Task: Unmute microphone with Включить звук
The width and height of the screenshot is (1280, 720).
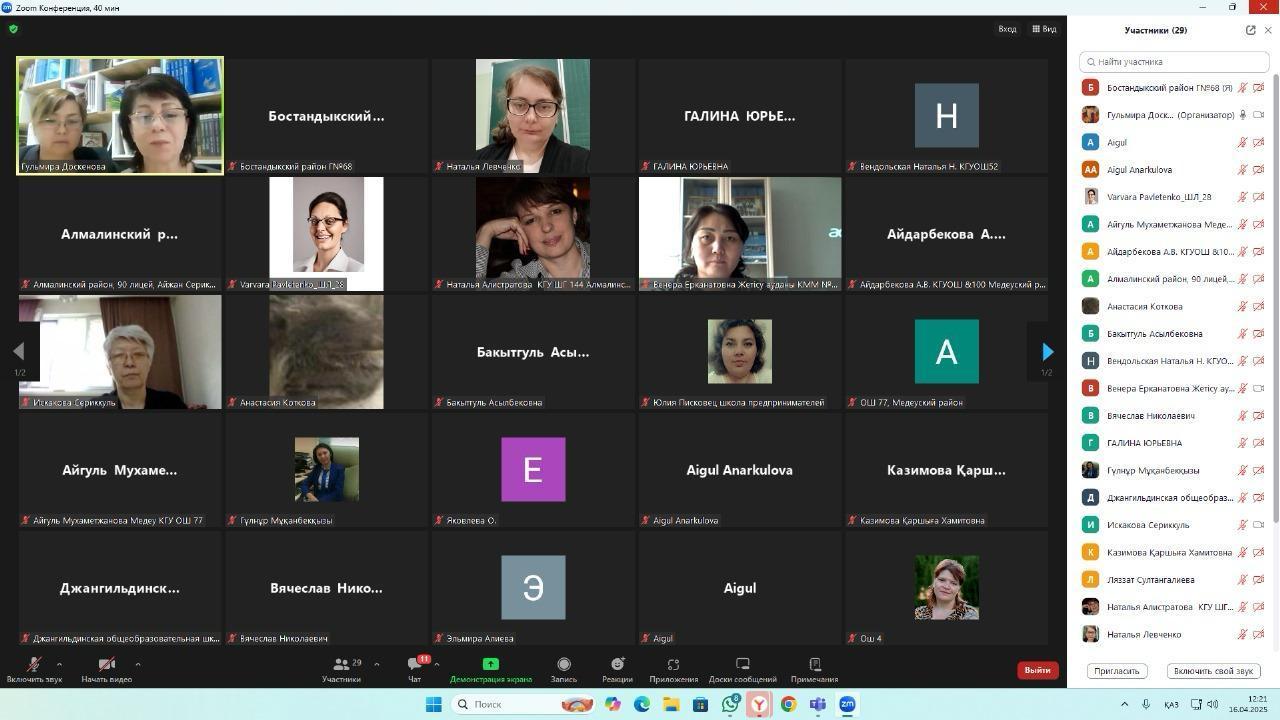Action: (34, 665)
